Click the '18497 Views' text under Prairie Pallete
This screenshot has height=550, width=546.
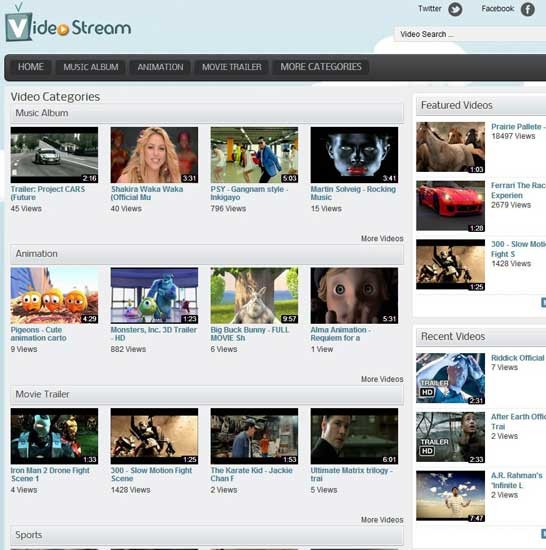pos(513,136)
